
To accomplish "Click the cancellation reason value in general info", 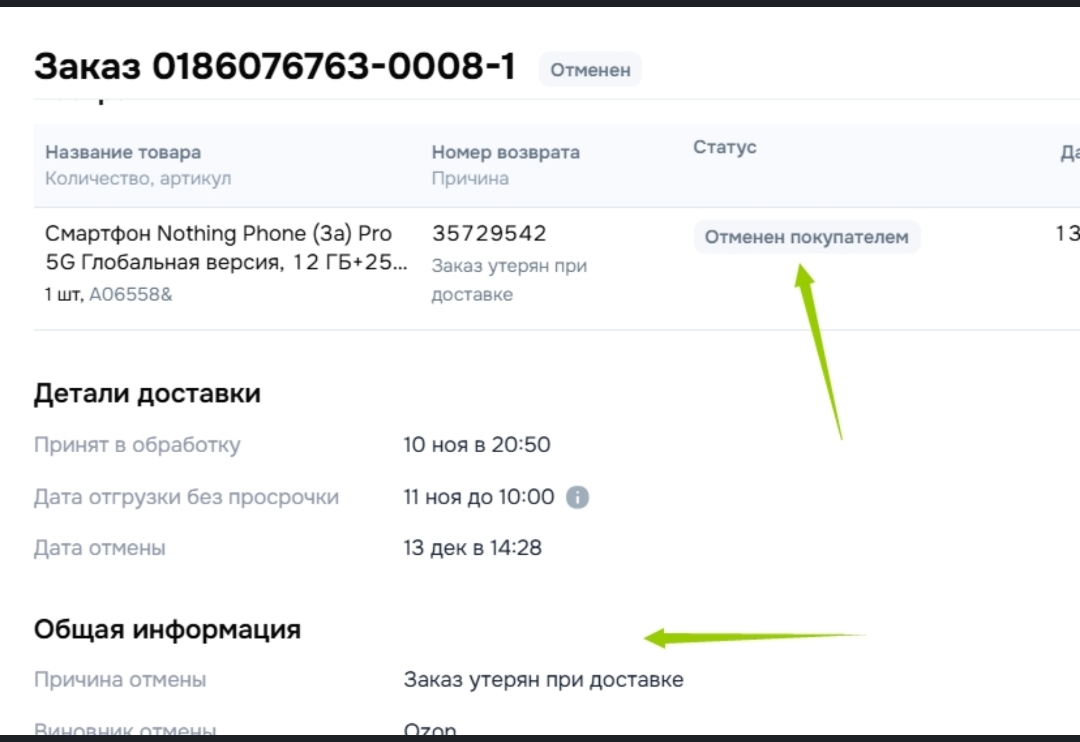I will click(x=543, y=680).
